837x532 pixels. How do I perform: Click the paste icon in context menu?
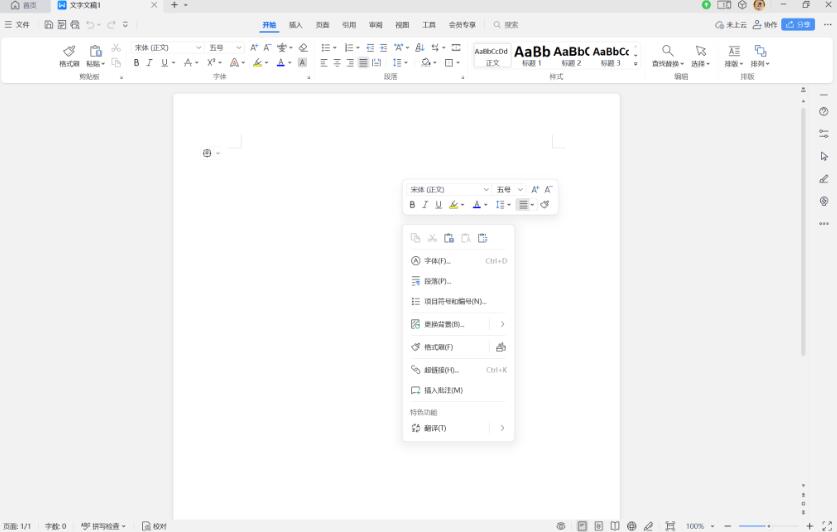pos(449,238)
